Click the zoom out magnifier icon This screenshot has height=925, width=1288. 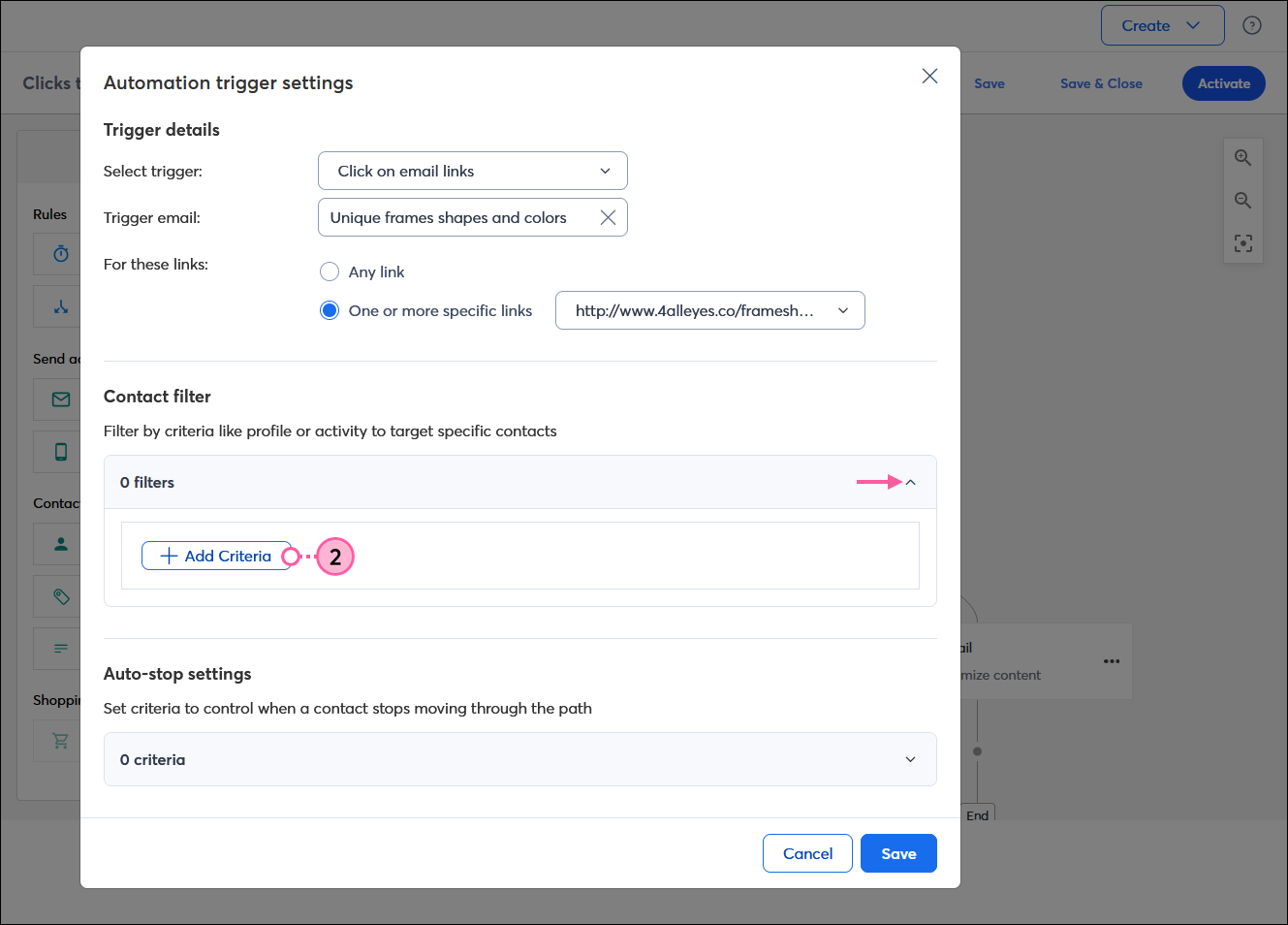coord(1243,201)
